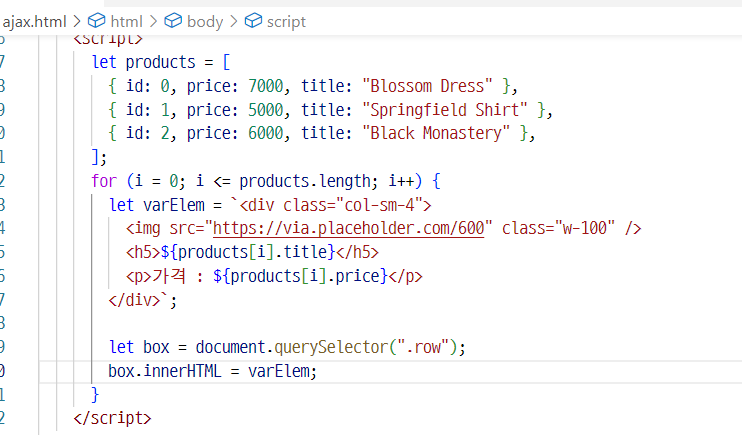Screen dimensions: 742x435
Task: Click the box variable in let declaration
Action: [156, 347]
